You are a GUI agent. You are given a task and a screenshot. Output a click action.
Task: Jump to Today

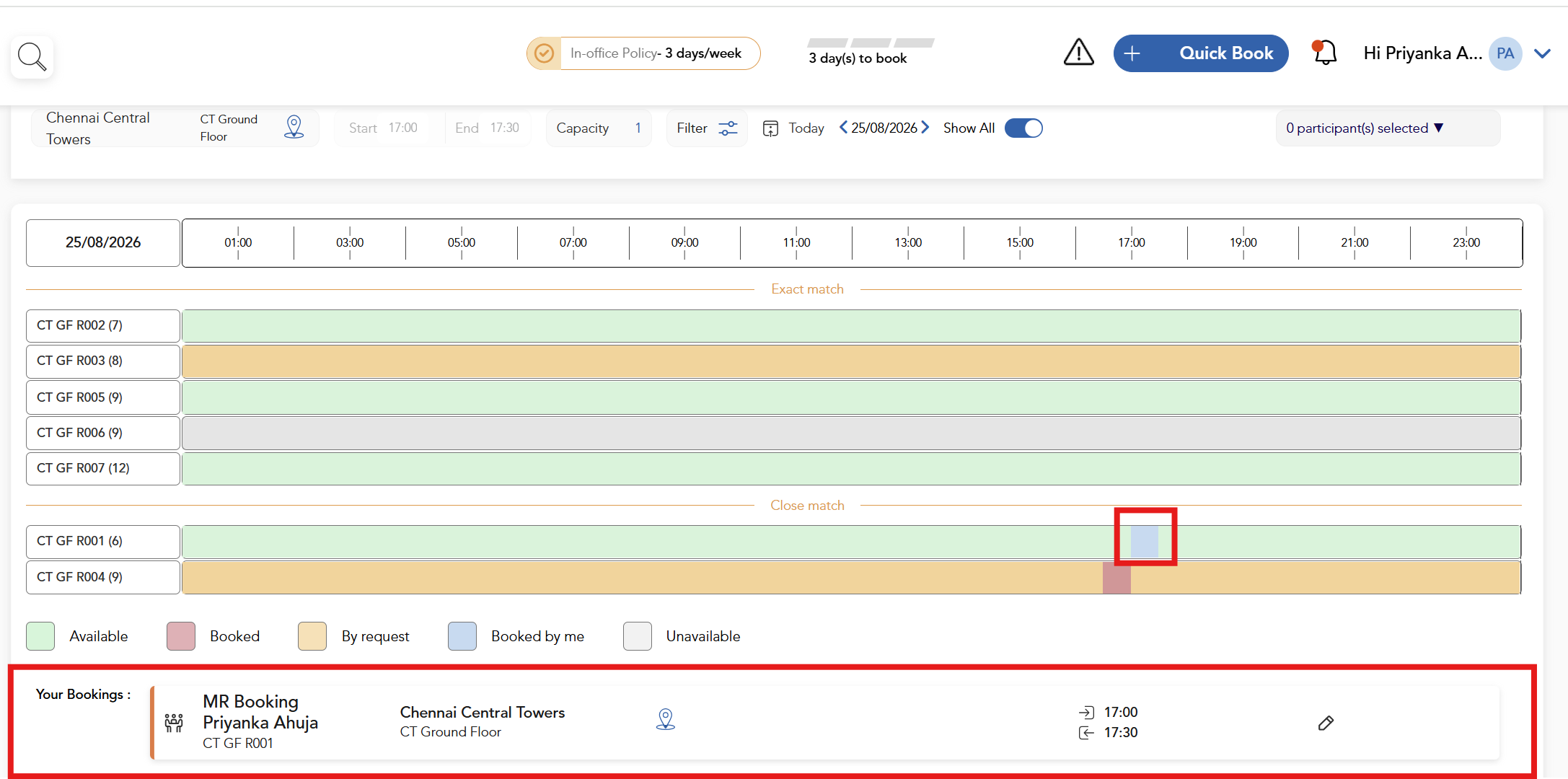click(806, 128)
